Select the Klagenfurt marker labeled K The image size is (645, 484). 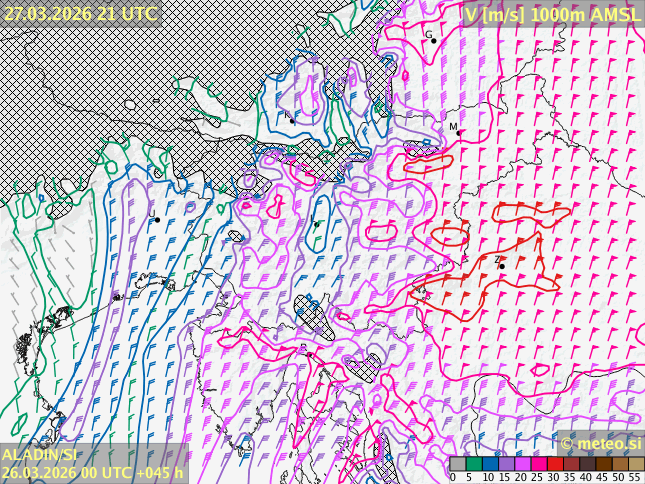292,120
